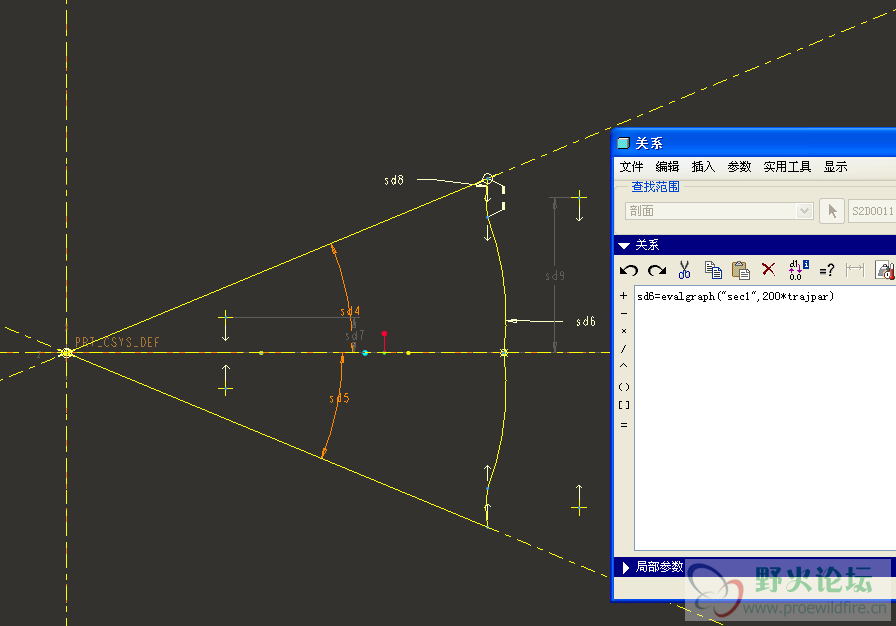Image resolution: width=896 pixels, height=626 pixels.
Task: Insert exponent caret operator
Action: (623, 366)
